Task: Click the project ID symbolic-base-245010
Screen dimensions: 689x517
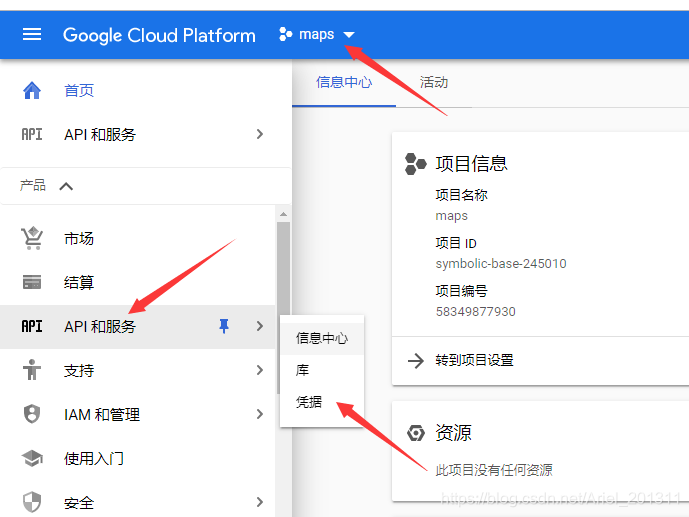Action: coord(501,264)
